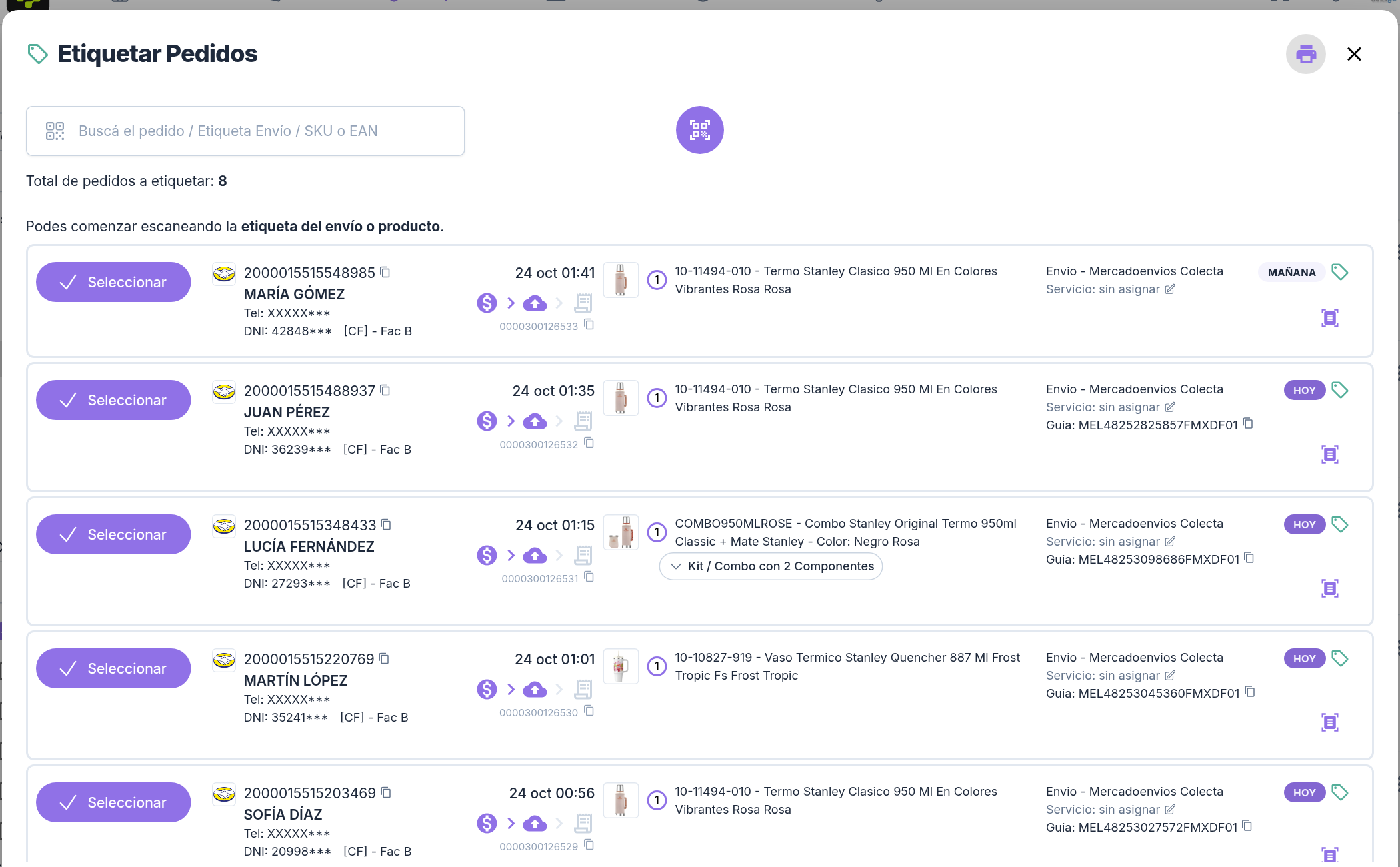Click cloud upload icon for Martín López
The height and width of the screenshot is (867, 1400).
(x=535, y=689)
